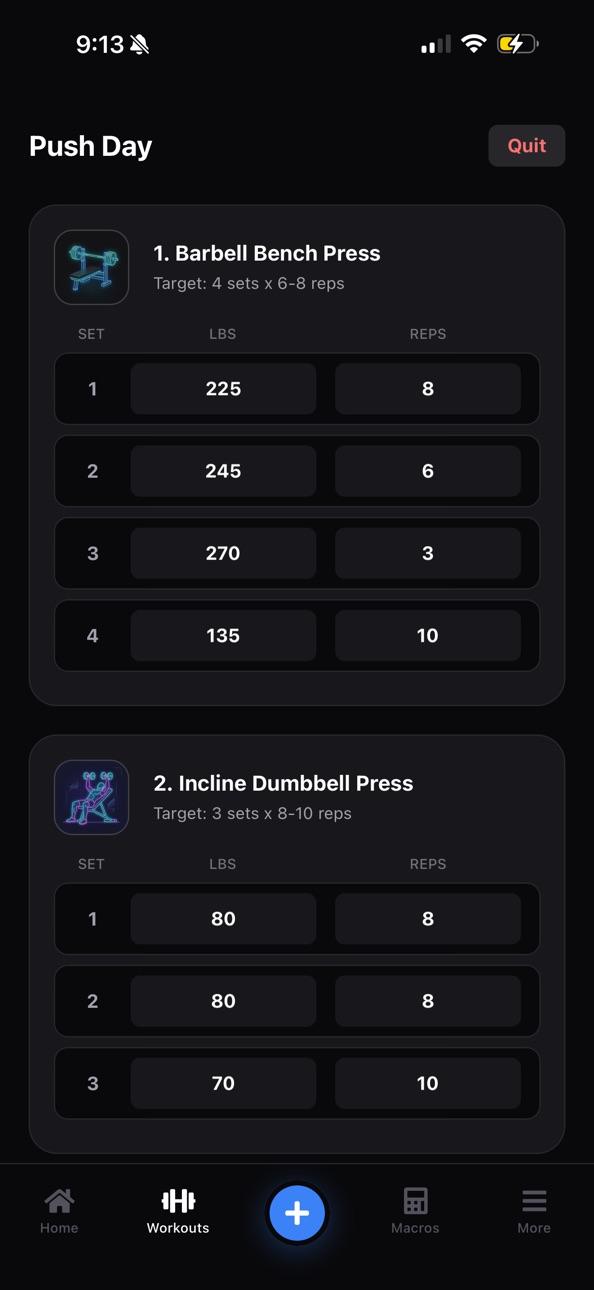
Task: Tap the Barbell Bench Press title
Action: click(x=267, y=253)
